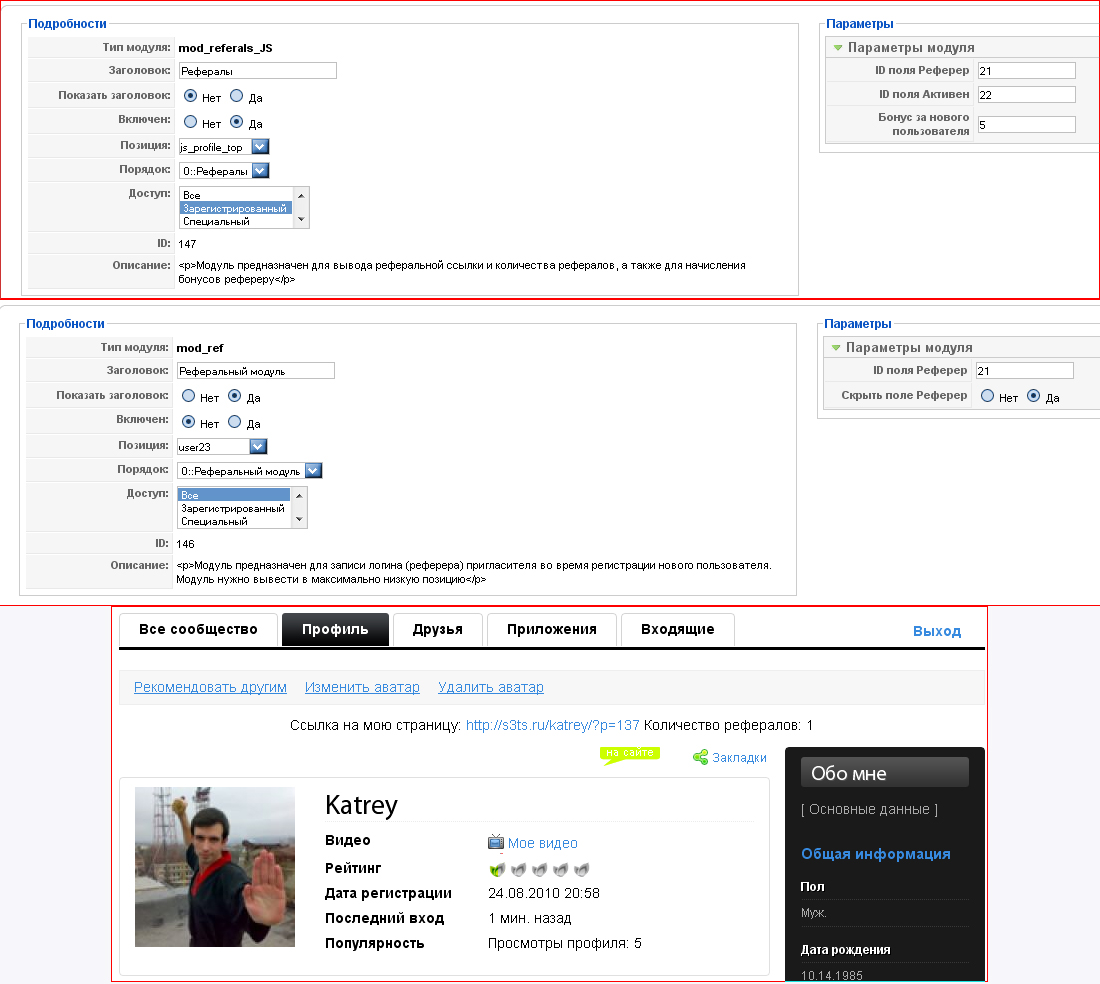Click Удалить аватар link
This screenshot has width=1100, height=984.
click(x=491, y=687)
